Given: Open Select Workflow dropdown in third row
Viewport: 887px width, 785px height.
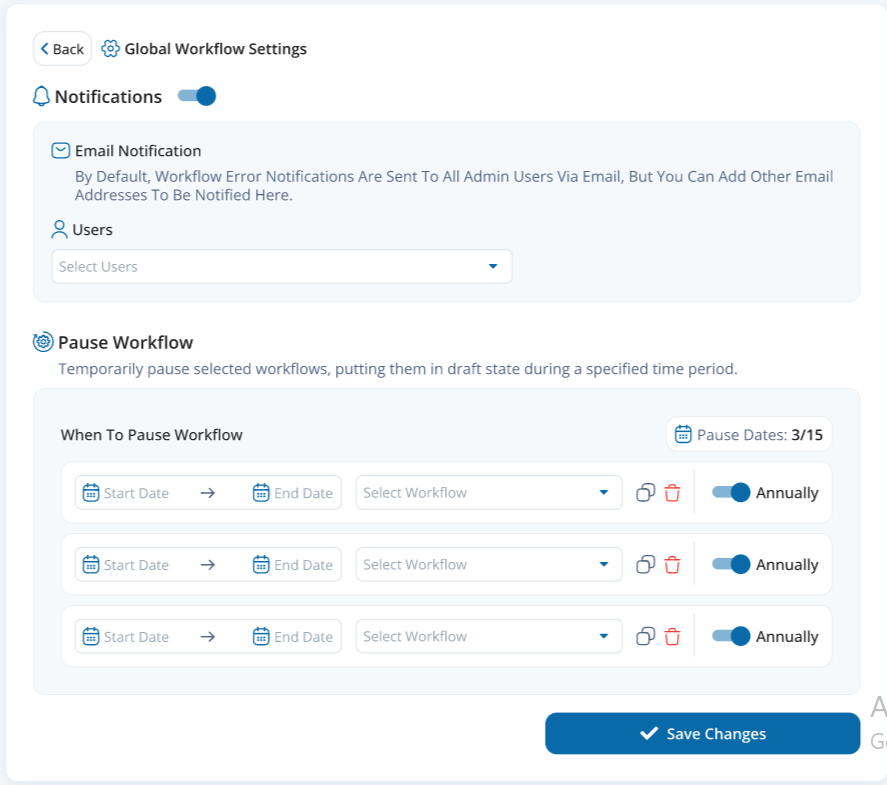Looking at the screenshot, I should coord(488,637).
